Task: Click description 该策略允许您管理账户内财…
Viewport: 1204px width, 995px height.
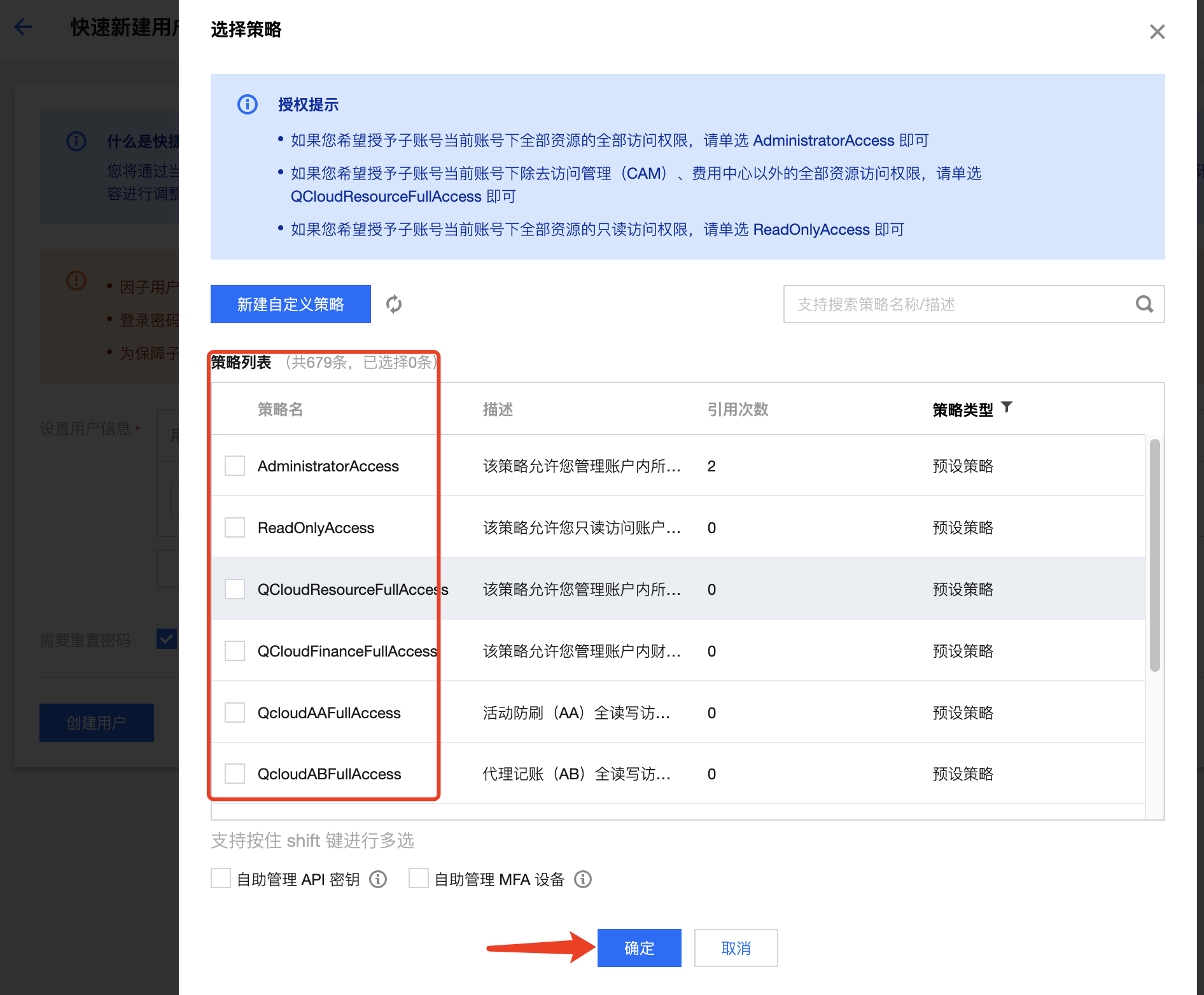Action: click(582, 651)
